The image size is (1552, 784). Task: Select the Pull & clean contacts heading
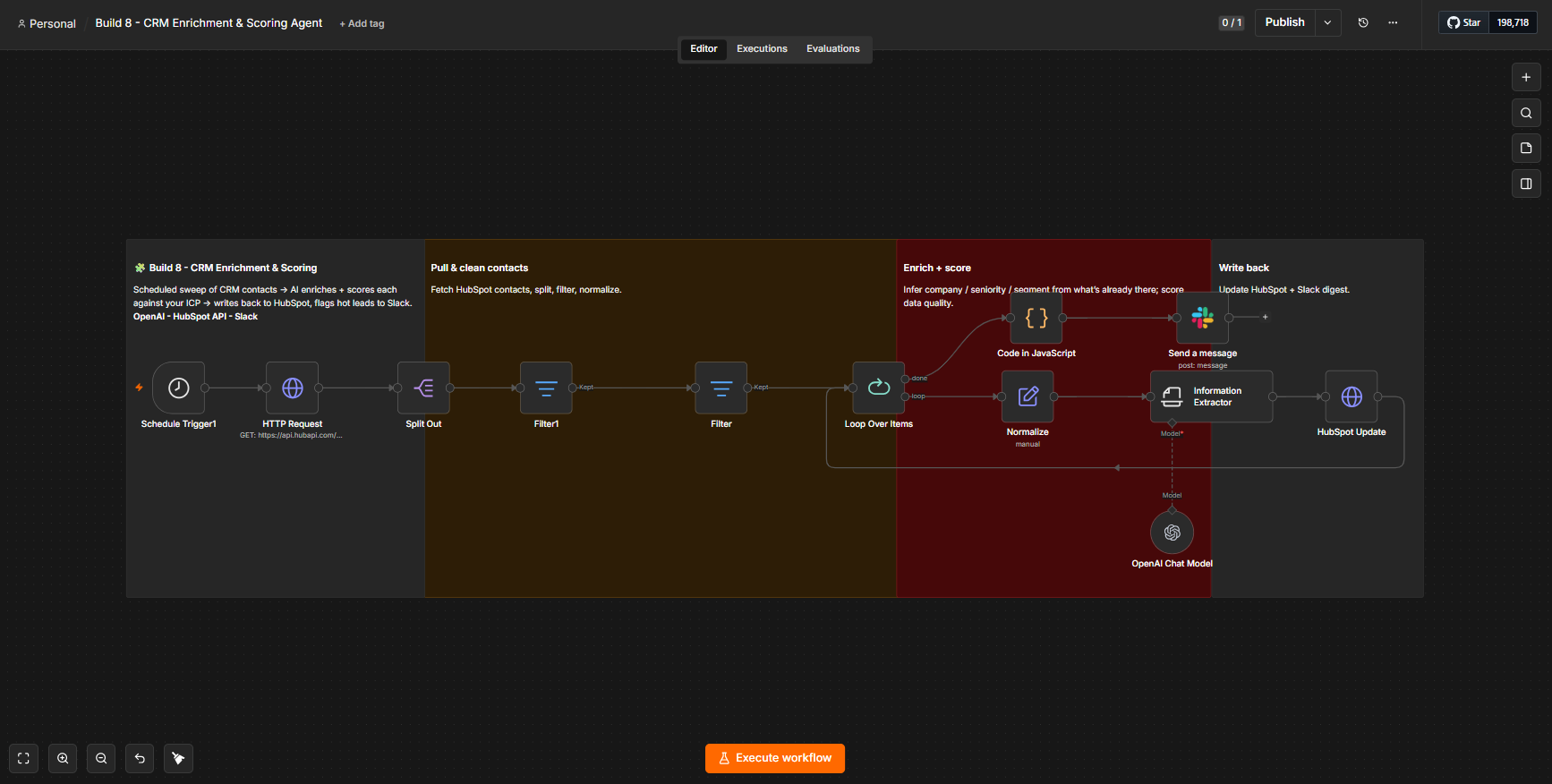point(479,268)
